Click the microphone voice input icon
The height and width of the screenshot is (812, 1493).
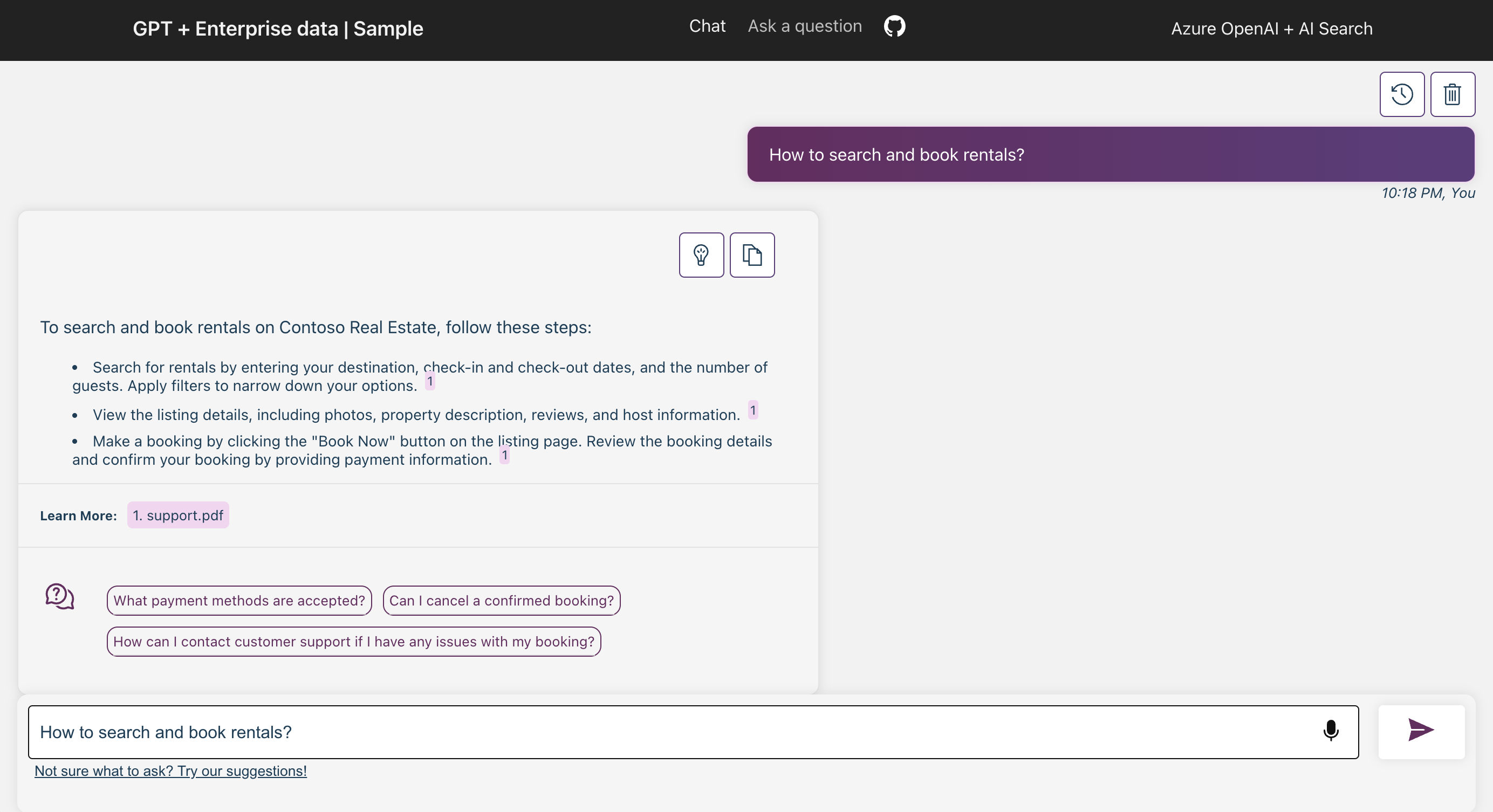(x=1331, y=731)
